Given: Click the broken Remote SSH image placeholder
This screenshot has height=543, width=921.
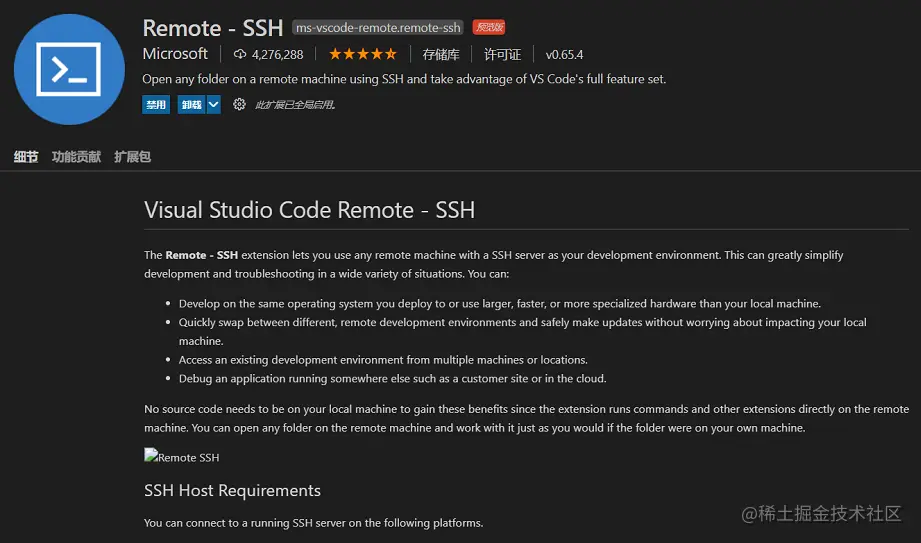Looking at the screenshot, I should pyautogui.click(x=182, y=457).
